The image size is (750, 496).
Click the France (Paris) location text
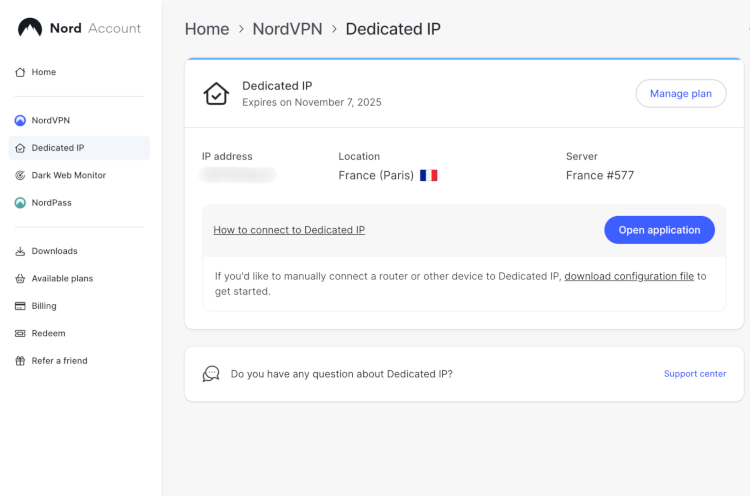tap(376, 176)
